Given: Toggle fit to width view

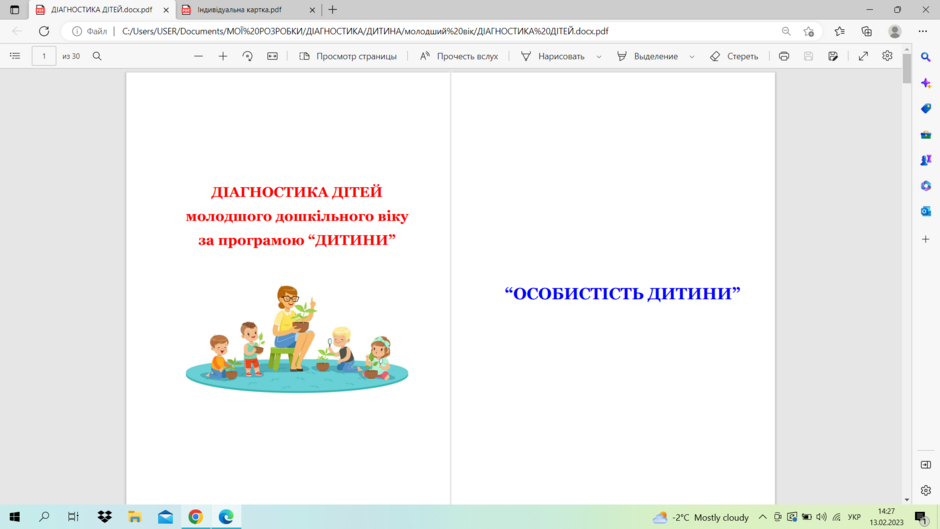Looking at the screenshot, I should click(x=272, y=56).
